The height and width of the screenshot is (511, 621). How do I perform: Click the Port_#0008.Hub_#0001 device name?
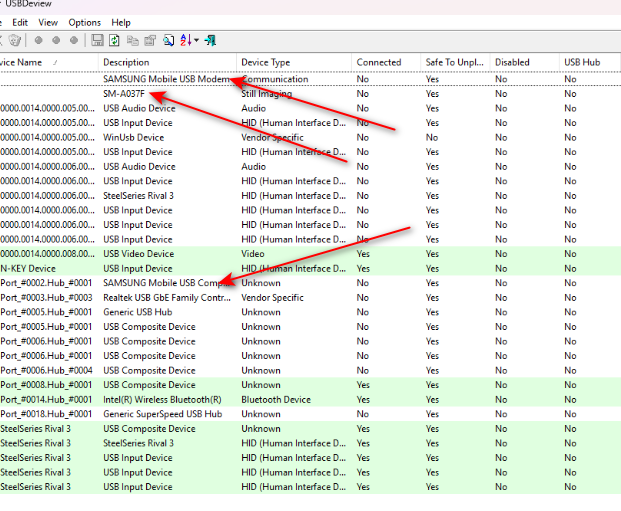tap(46, 385)
